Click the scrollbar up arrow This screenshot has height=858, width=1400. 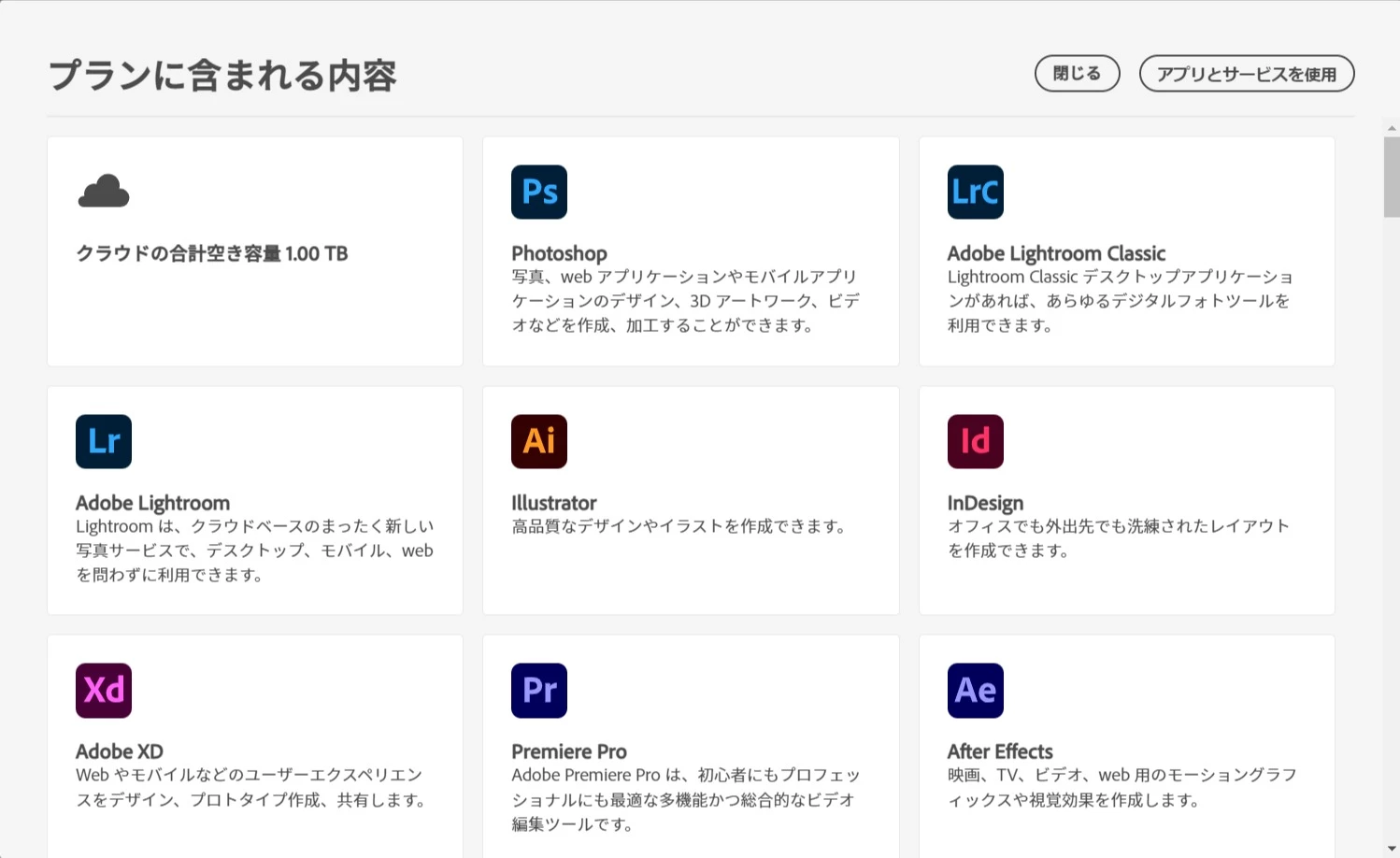click(1392, 128)
